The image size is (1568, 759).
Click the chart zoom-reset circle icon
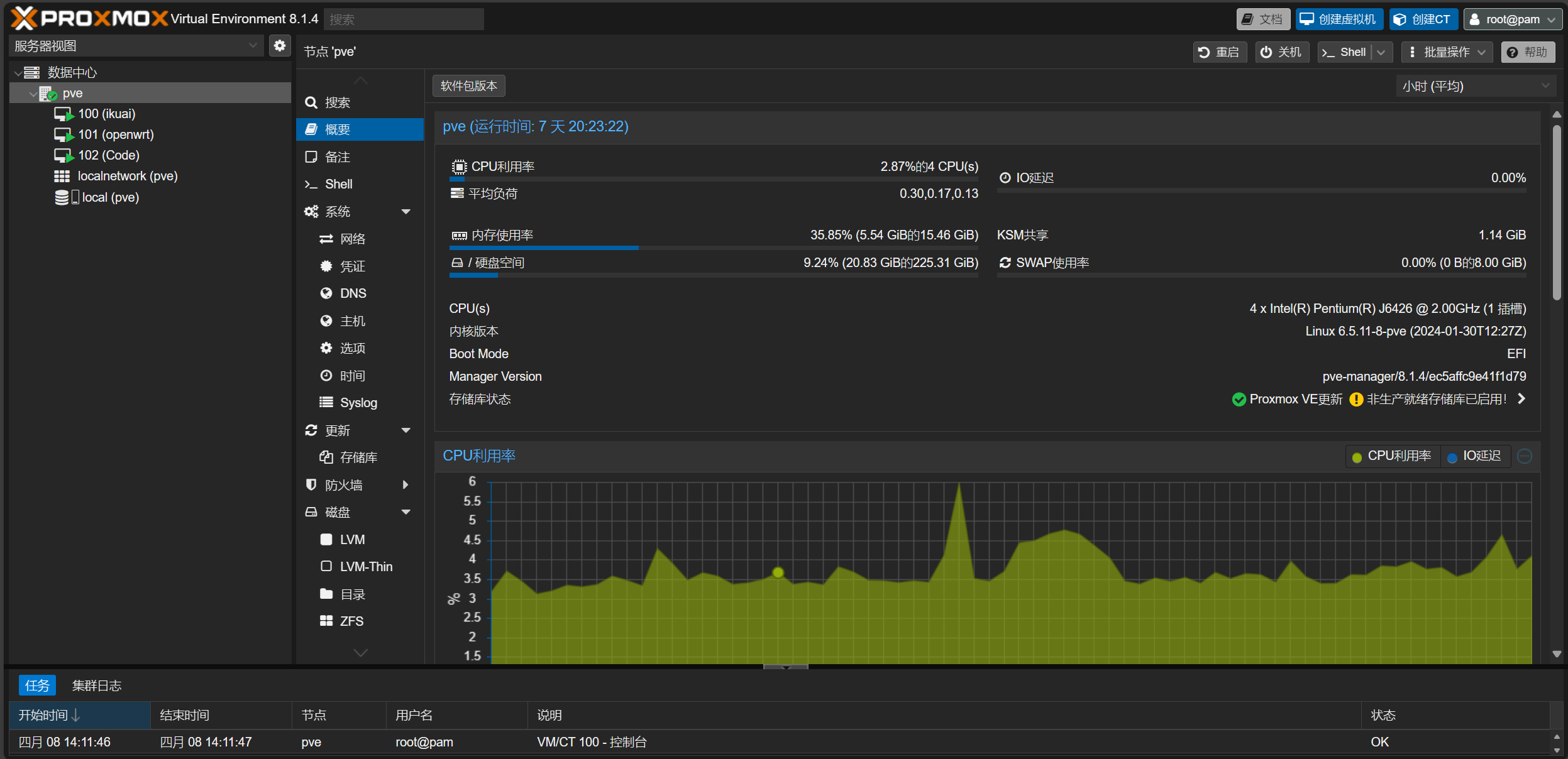[1525, 456]
